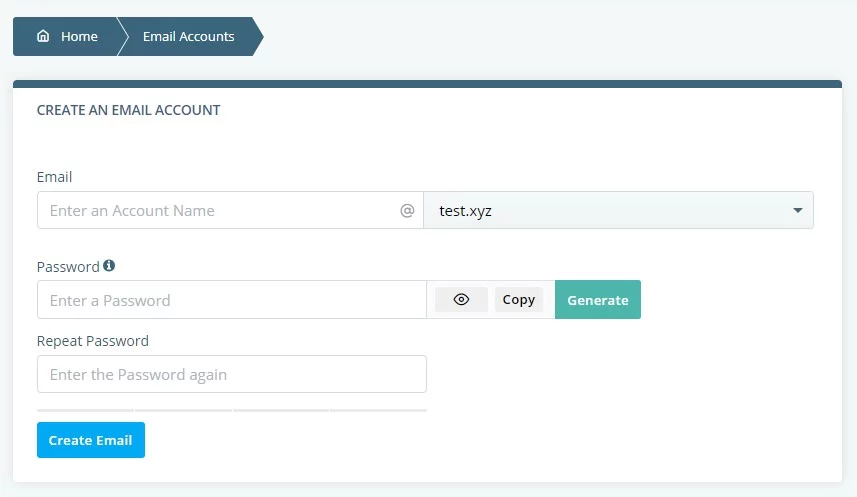Go to the Email Accounts breadcrumb
The height and width of the screenshot is (497, 857).
point(189,36)
